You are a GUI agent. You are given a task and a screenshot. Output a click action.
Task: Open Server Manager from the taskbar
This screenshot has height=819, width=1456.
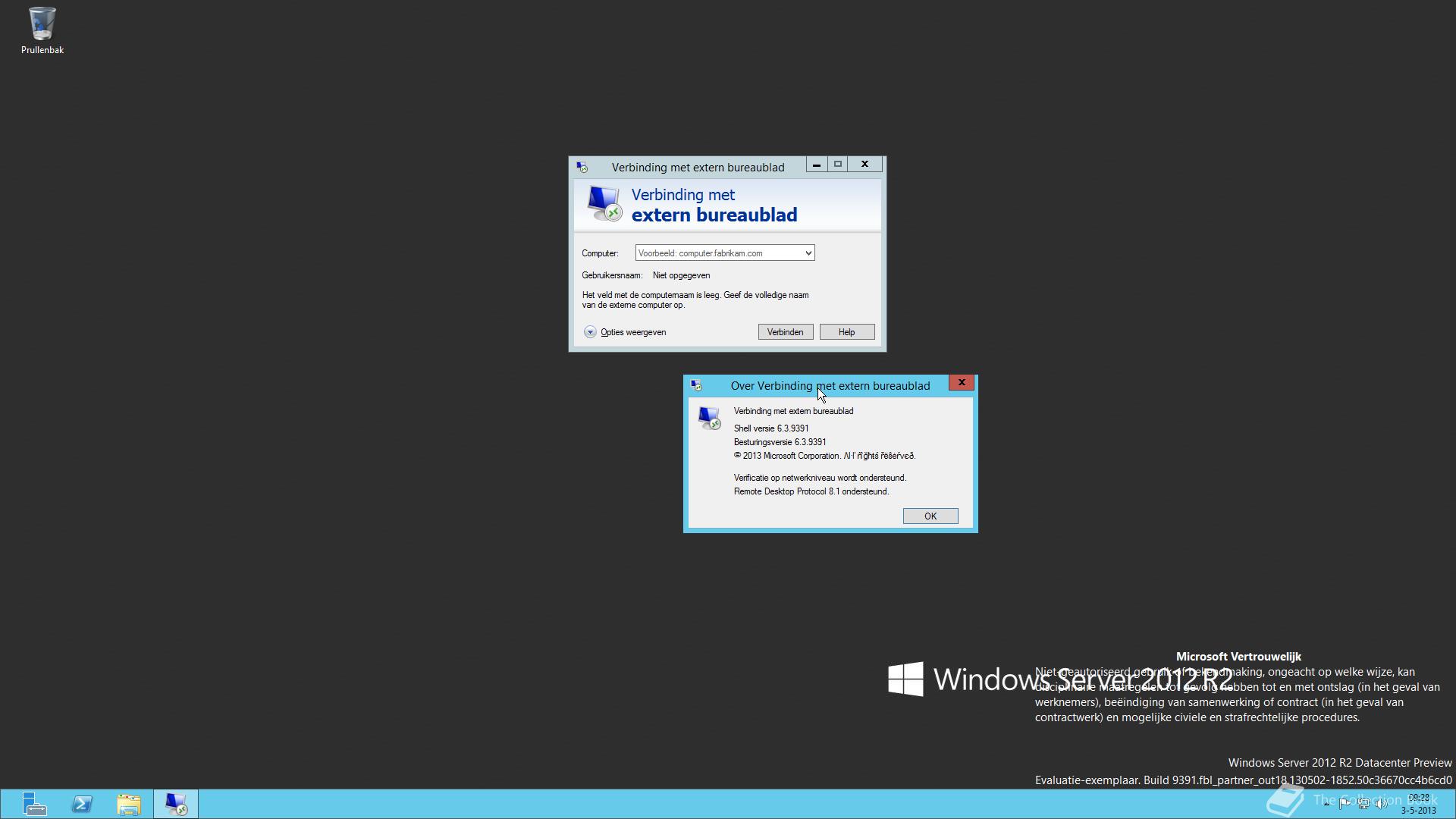(x=34, y=804)
